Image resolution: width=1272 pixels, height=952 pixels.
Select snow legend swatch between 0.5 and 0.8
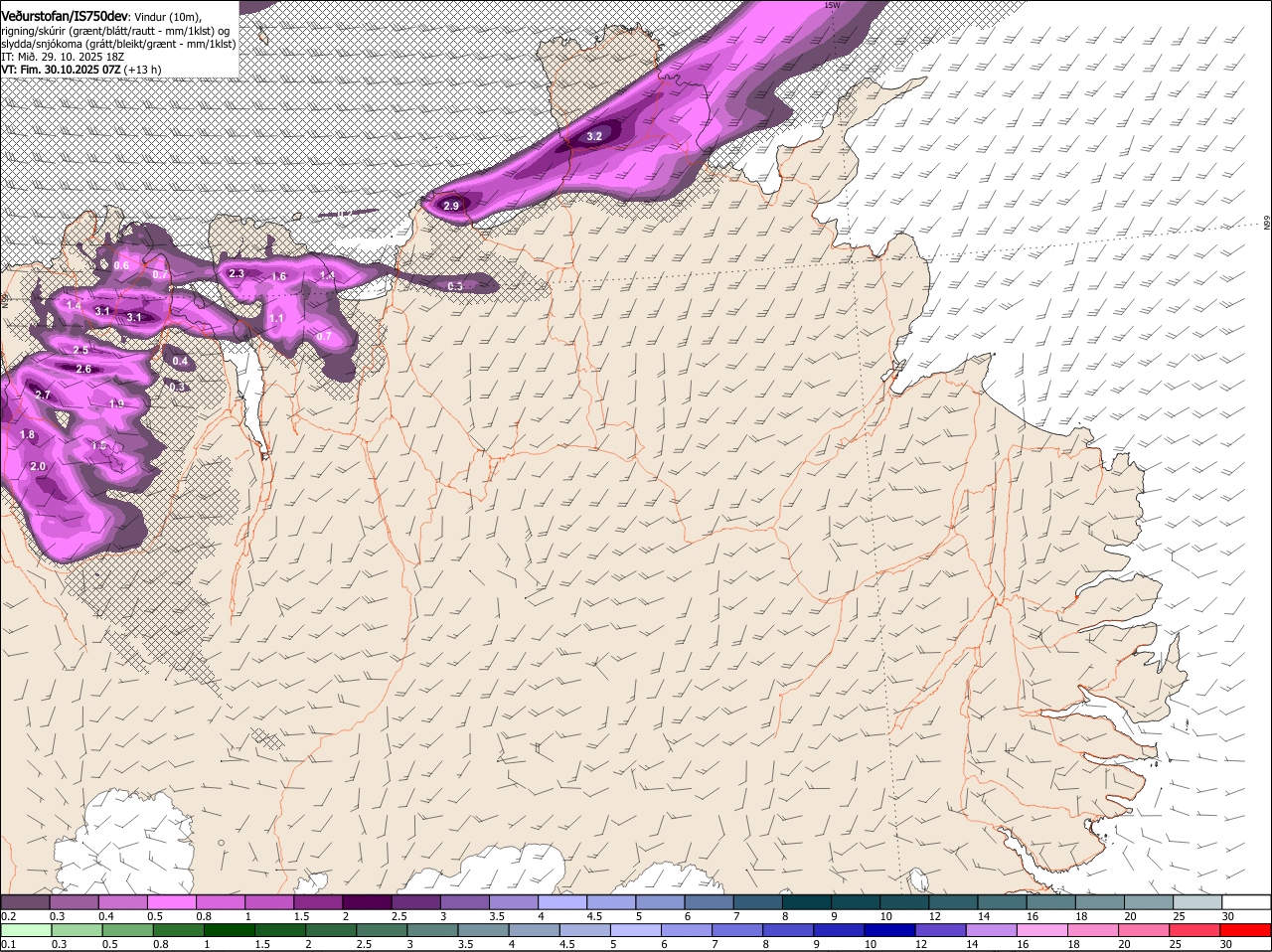tap(172, 902)
